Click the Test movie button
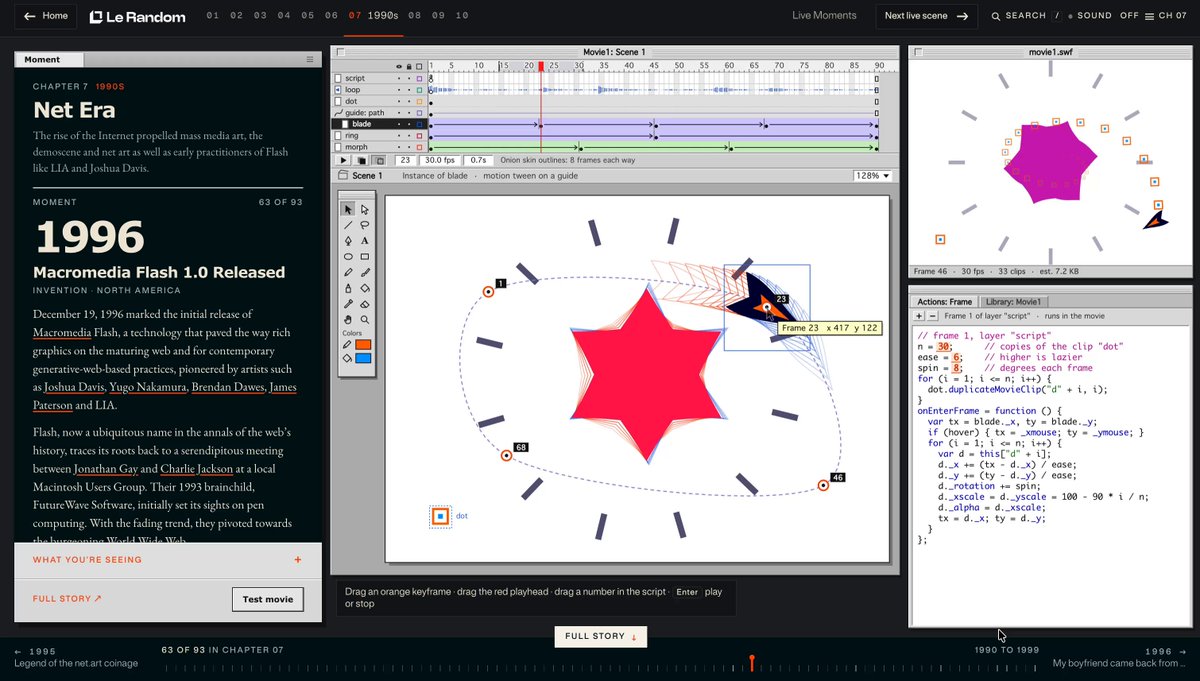 (268, 599)
